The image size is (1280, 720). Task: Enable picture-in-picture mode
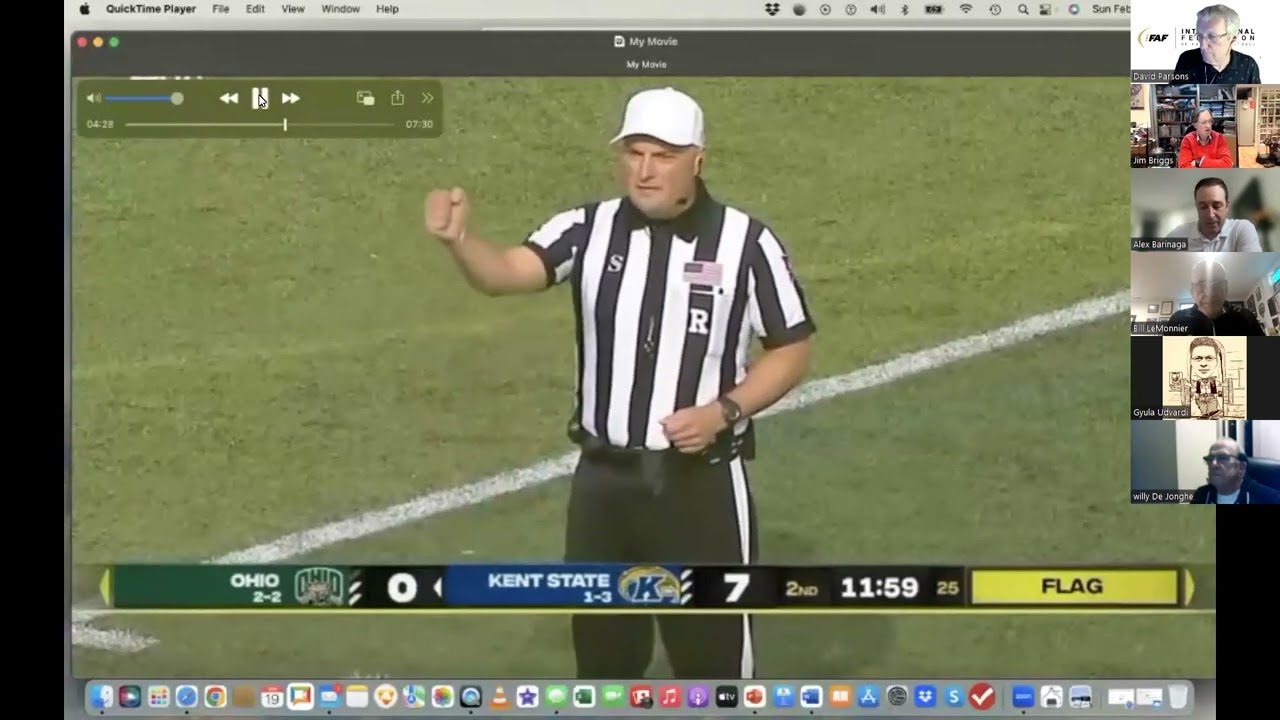[365, 98]
